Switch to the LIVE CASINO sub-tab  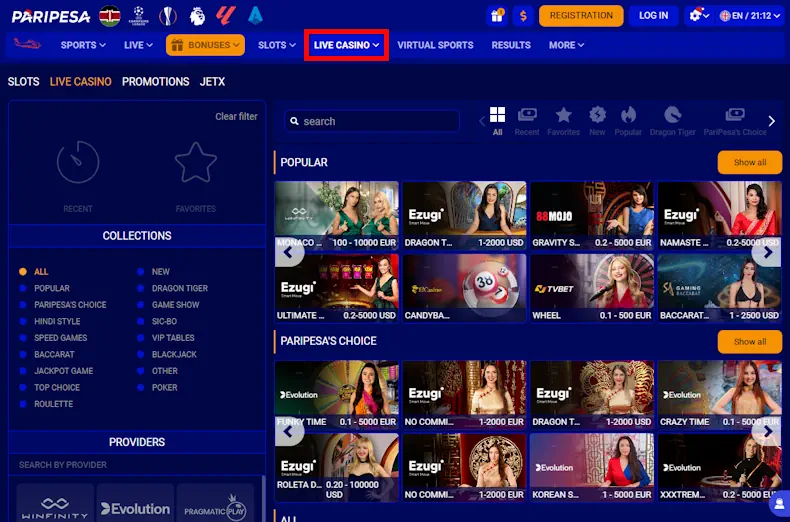(81, 82)
